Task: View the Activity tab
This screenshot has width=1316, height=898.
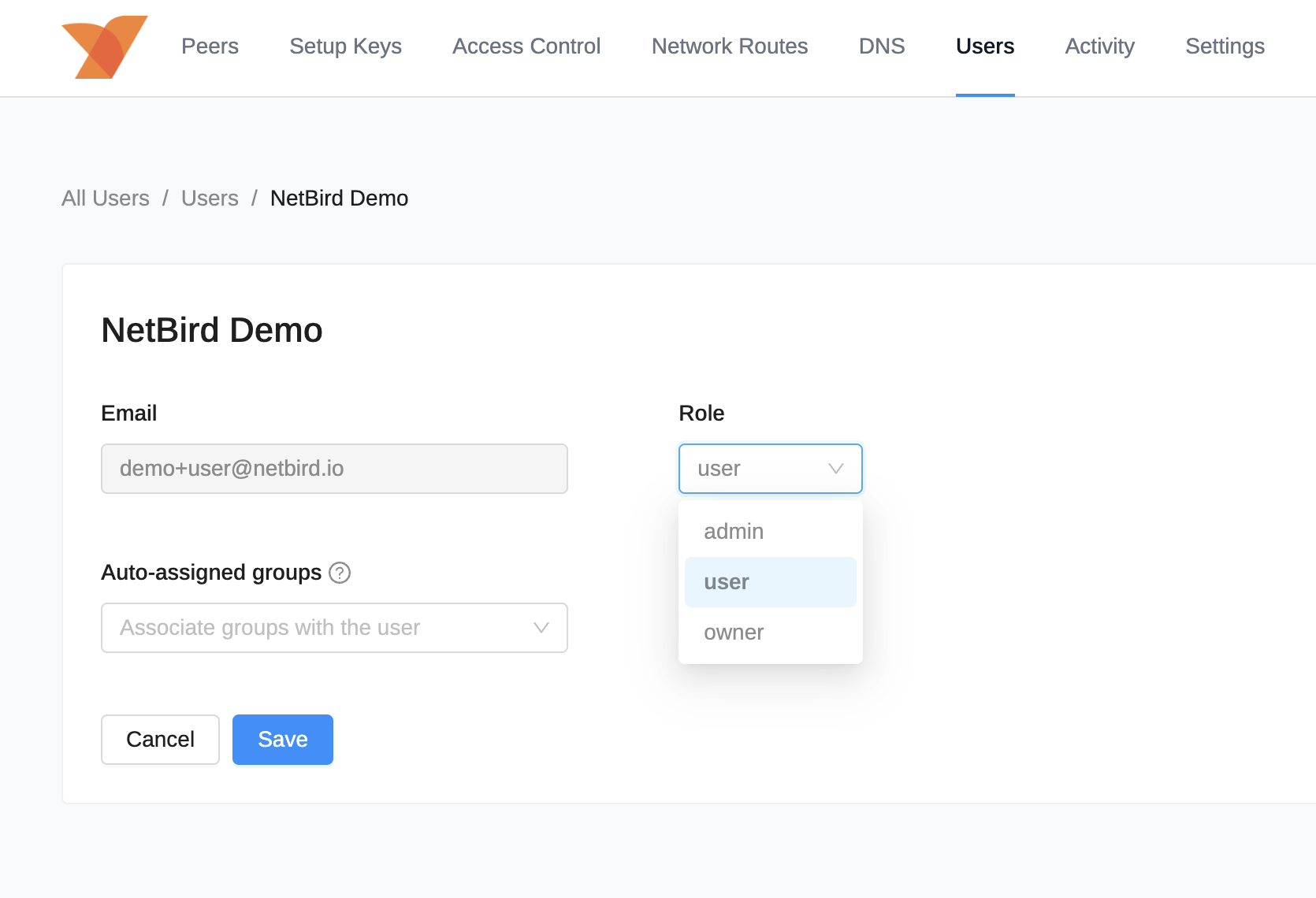Action: tap(1099, 46)
